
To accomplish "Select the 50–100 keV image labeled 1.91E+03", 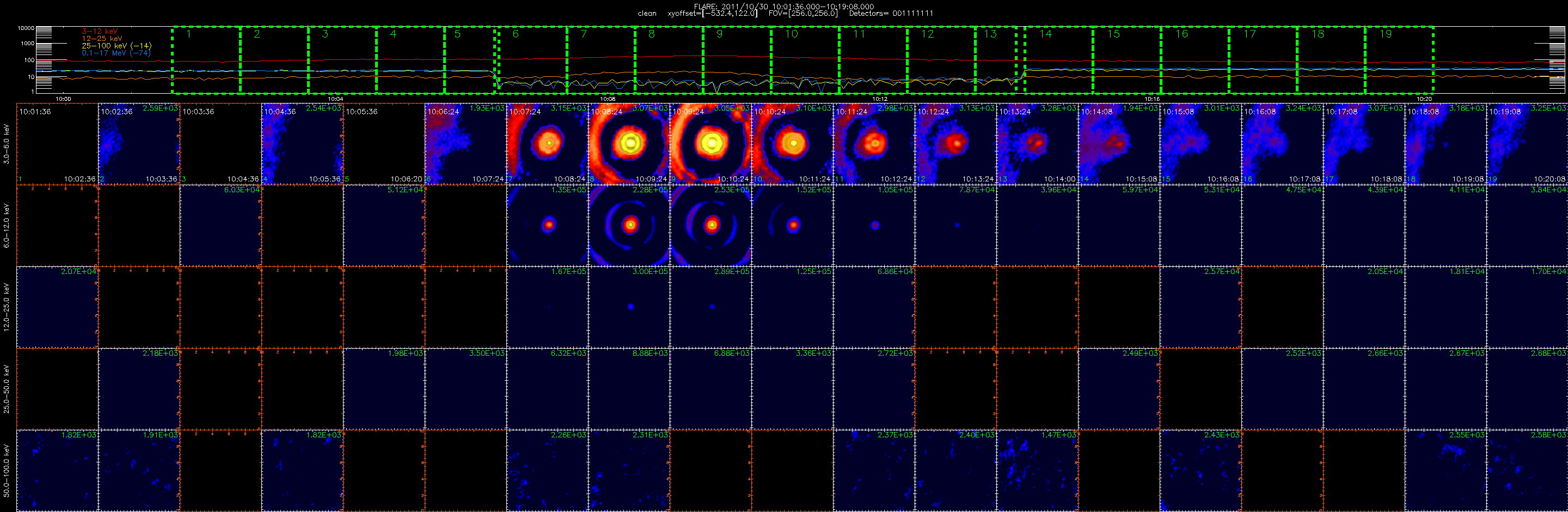I will (139, 471).
